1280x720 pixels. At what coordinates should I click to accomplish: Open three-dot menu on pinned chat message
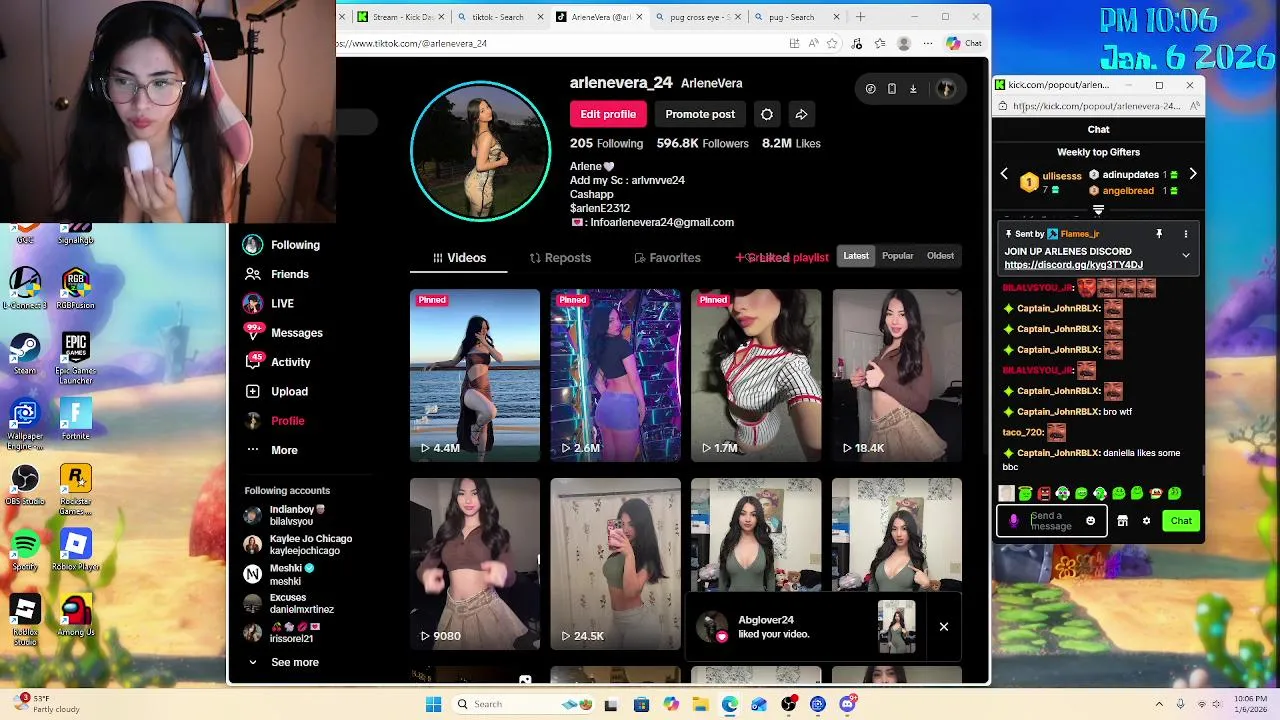1186,234
